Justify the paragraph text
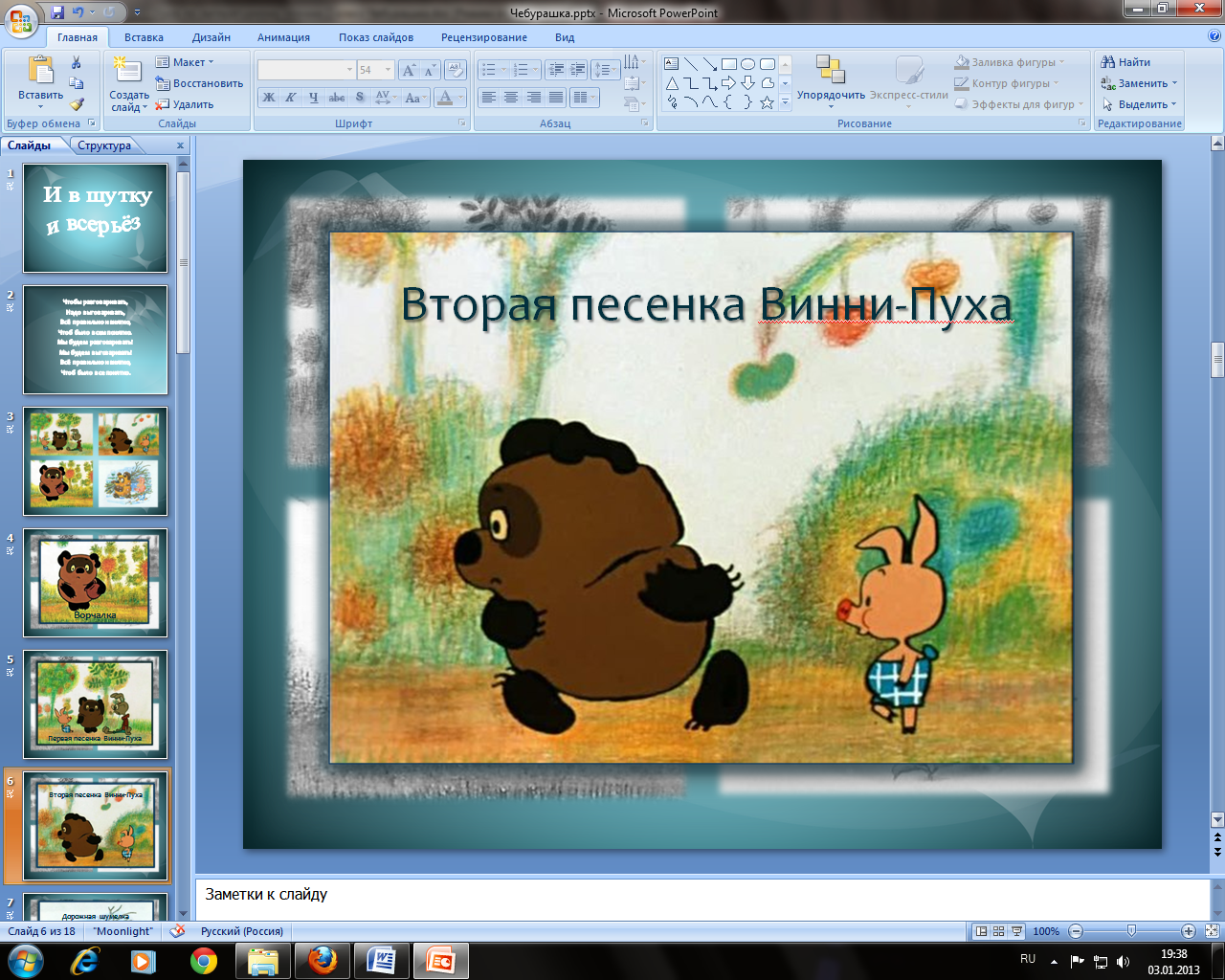Viewport: 1225px width, 980px height. pos(556,98)
